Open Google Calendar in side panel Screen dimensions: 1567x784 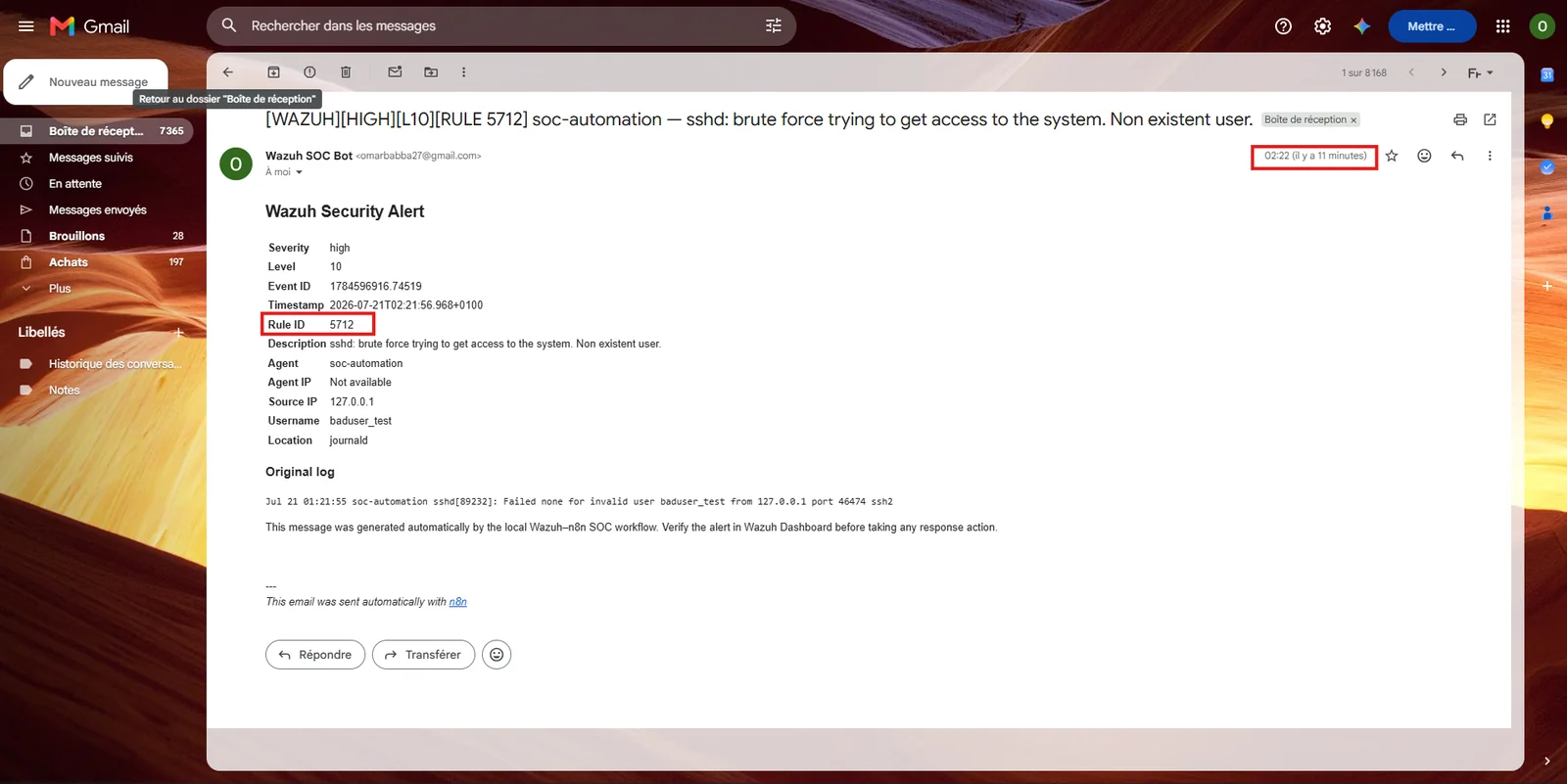coord(1547,74)
